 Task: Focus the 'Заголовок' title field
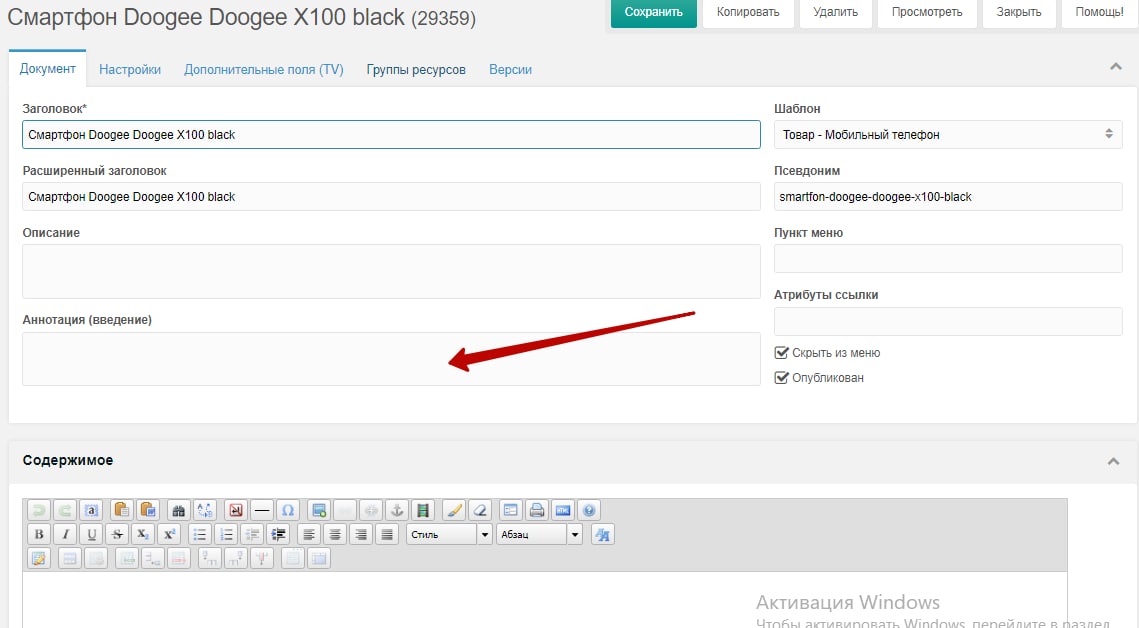point(392,134)
